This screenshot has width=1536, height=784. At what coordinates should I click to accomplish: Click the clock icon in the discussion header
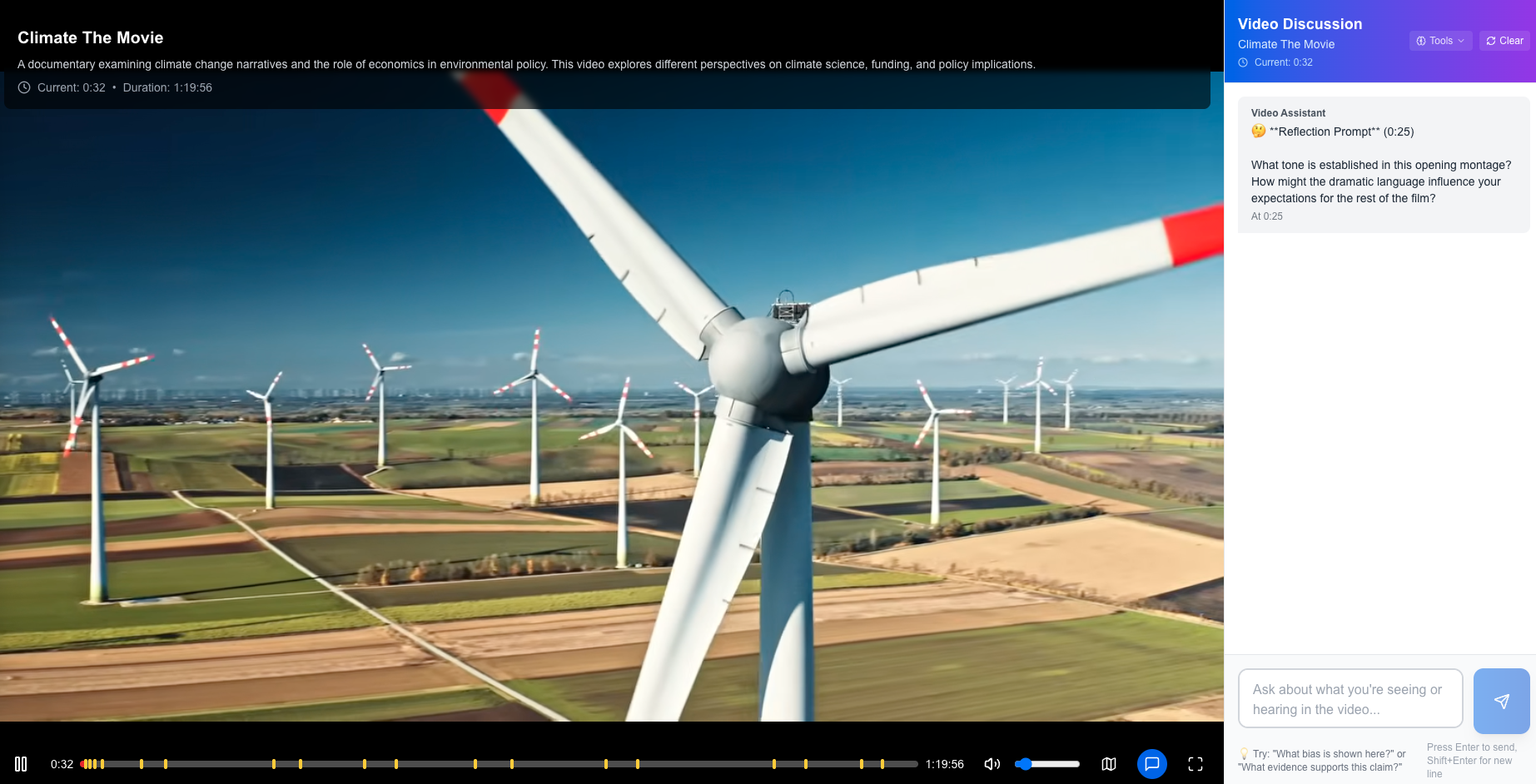(x=1243, y=62)
